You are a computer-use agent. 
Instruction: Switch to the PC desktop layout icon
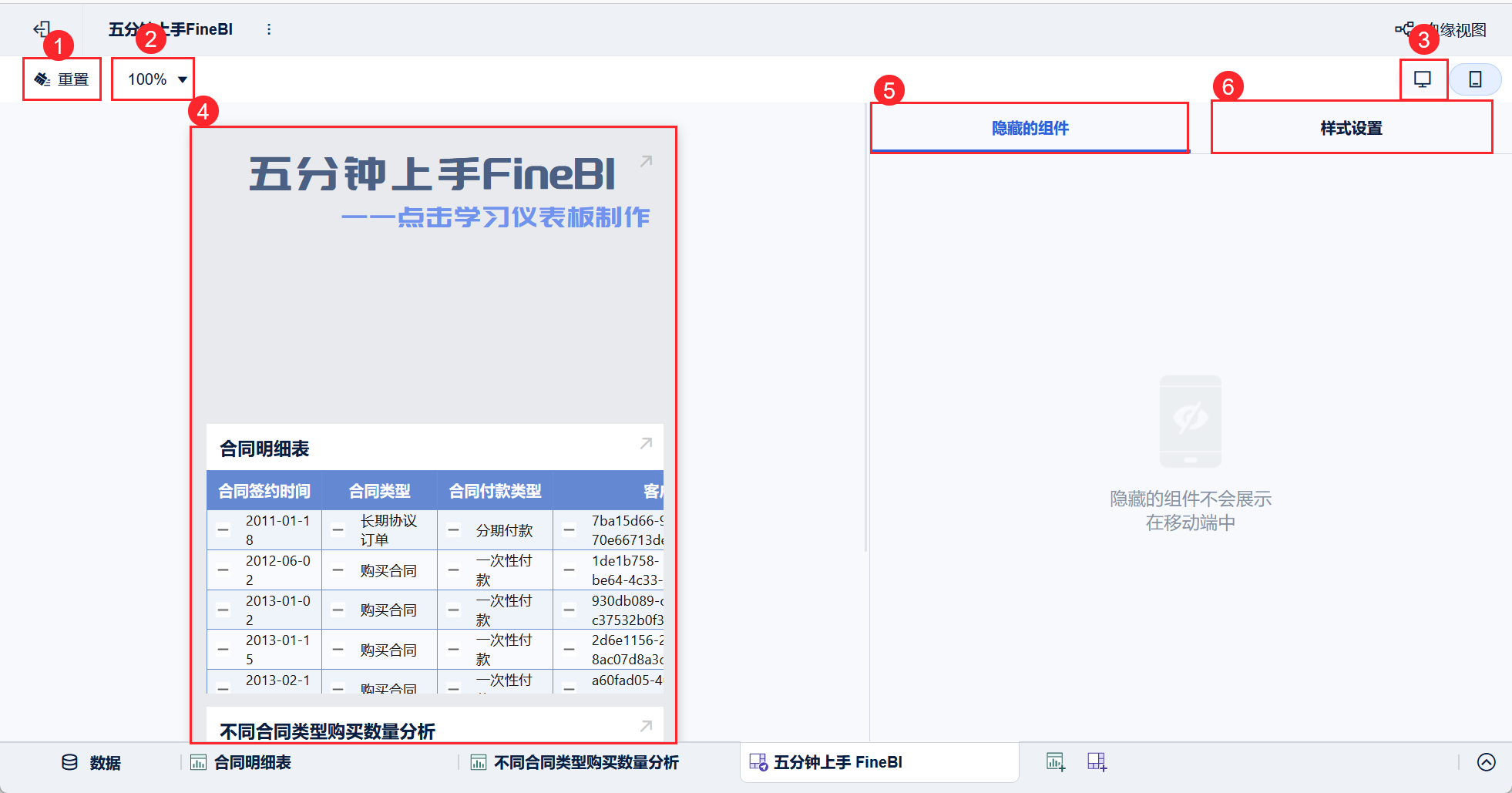point(1423,79)
